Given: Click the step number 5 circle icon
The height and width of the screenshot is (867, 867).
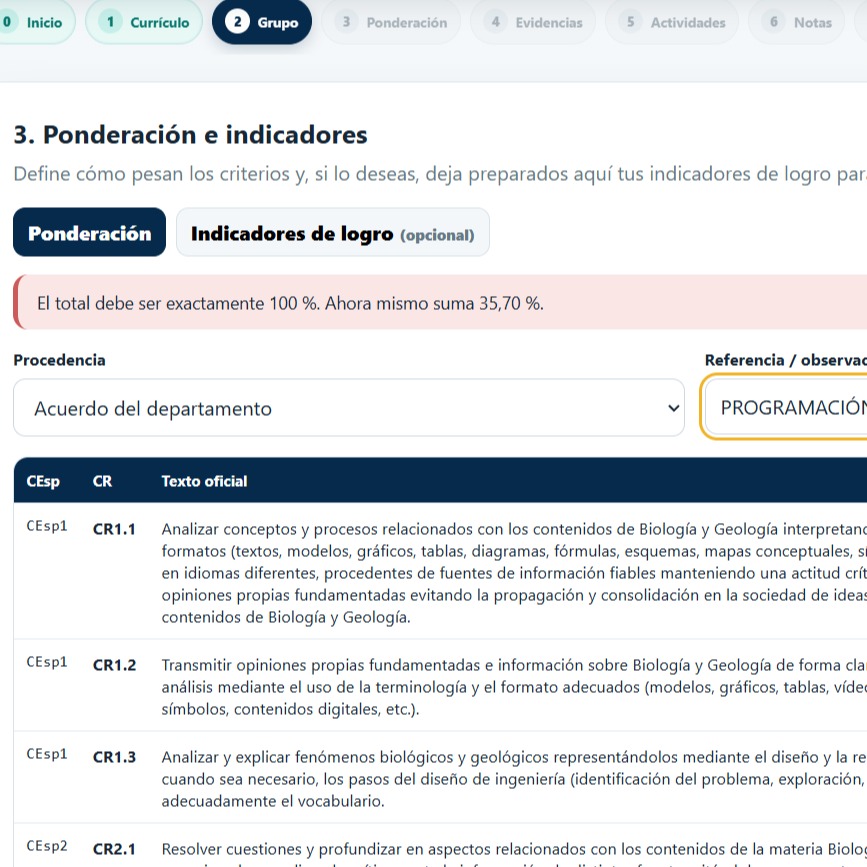Looking at the screenshot, I should [x=630, y=22].
